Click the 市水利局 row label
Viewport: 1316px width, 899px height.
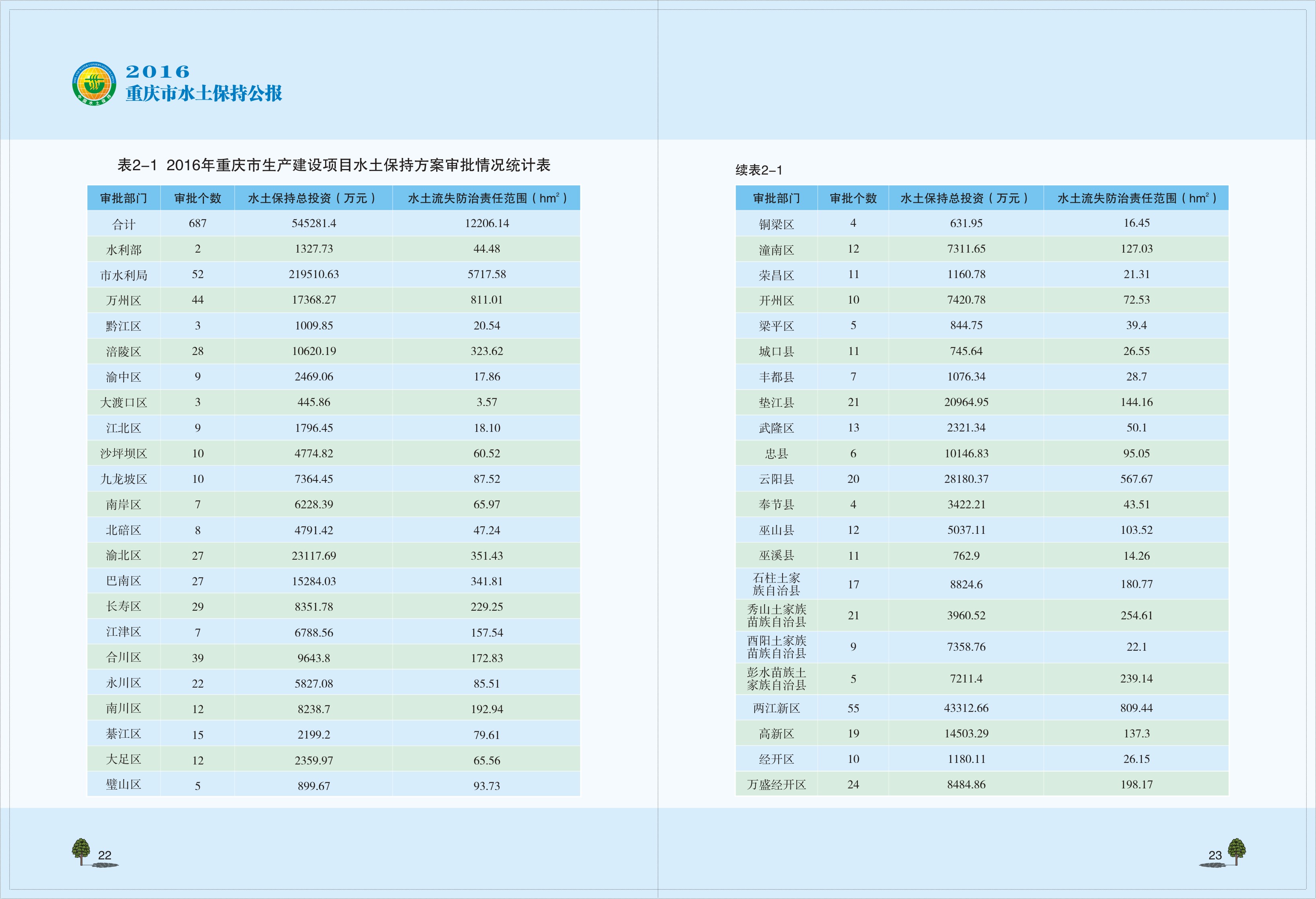click(124, 275)
